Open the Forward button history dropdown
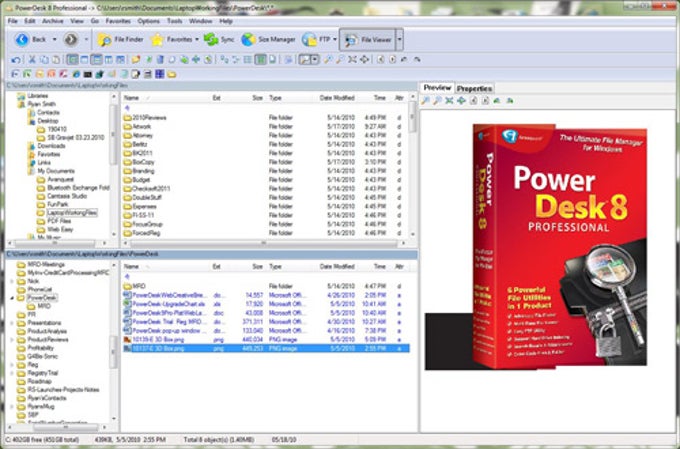This screenshot has width=680, height=449. coord(86,39)
